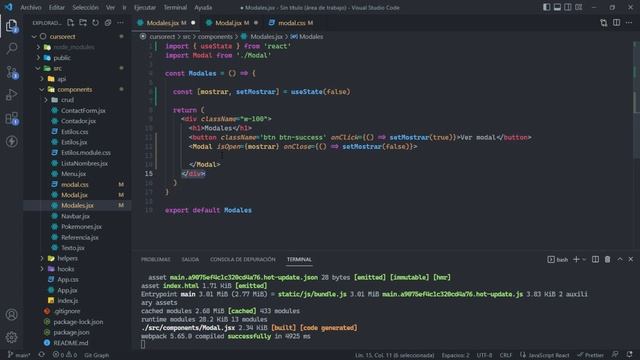Open Git Graph from status bar

[96, 355]
